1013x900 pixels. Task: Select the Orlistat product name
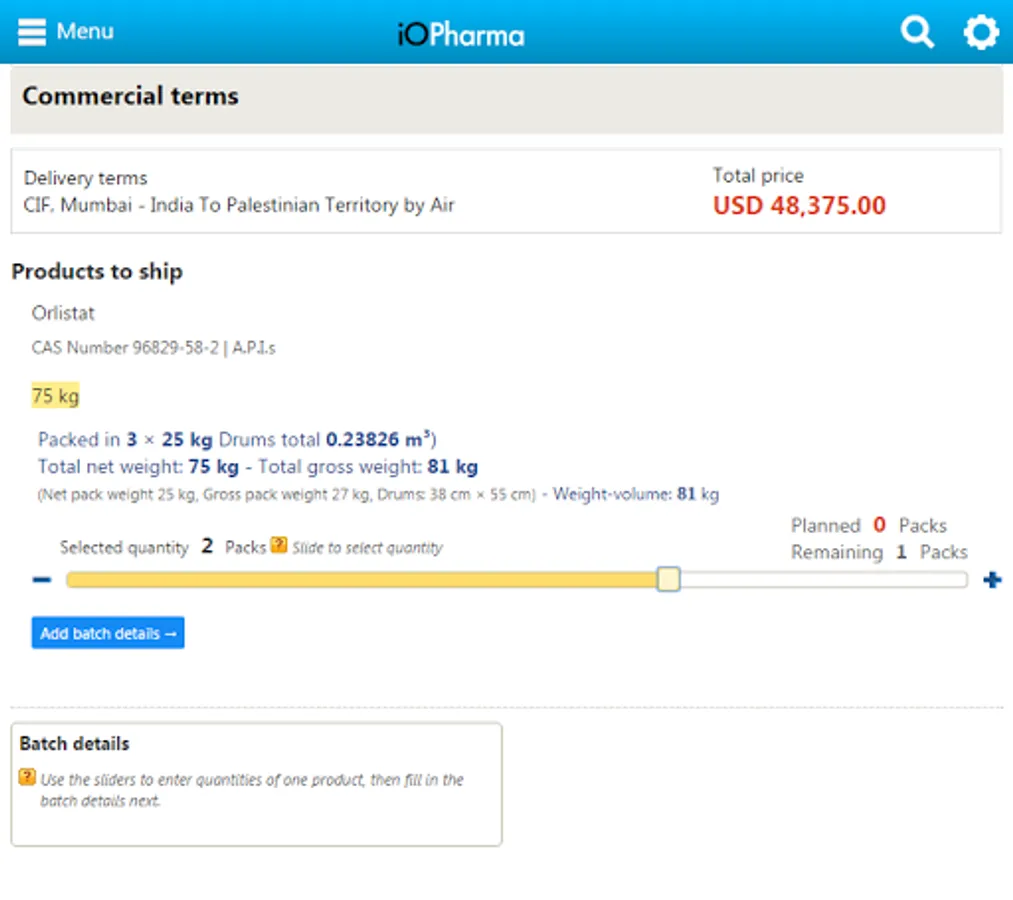coord(63,313)
